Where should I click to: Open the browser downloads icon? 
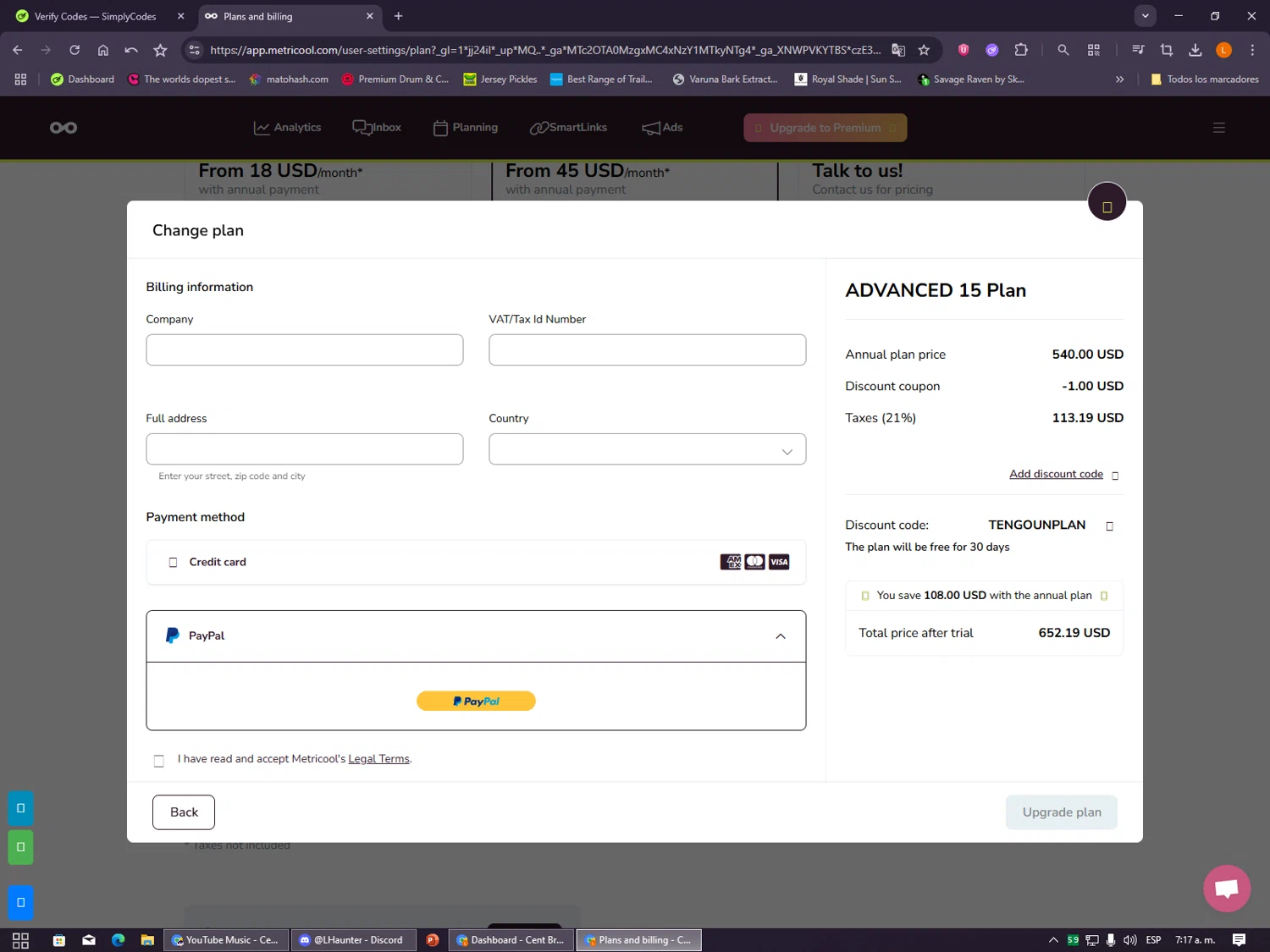point(1195,50)
